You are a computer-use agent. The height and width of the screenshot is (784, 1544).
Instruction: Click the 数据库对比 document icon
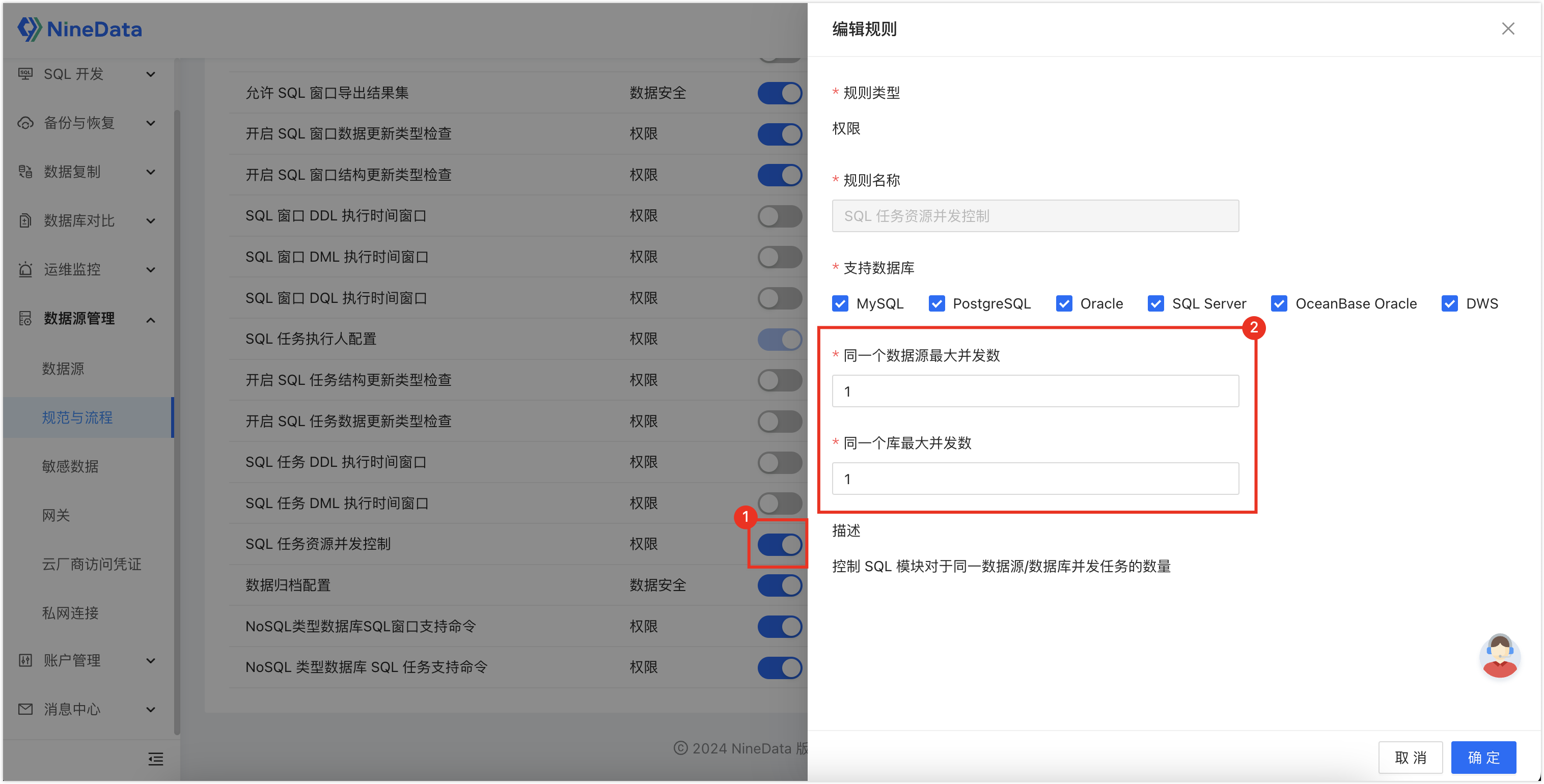click(x=25, y=220)
